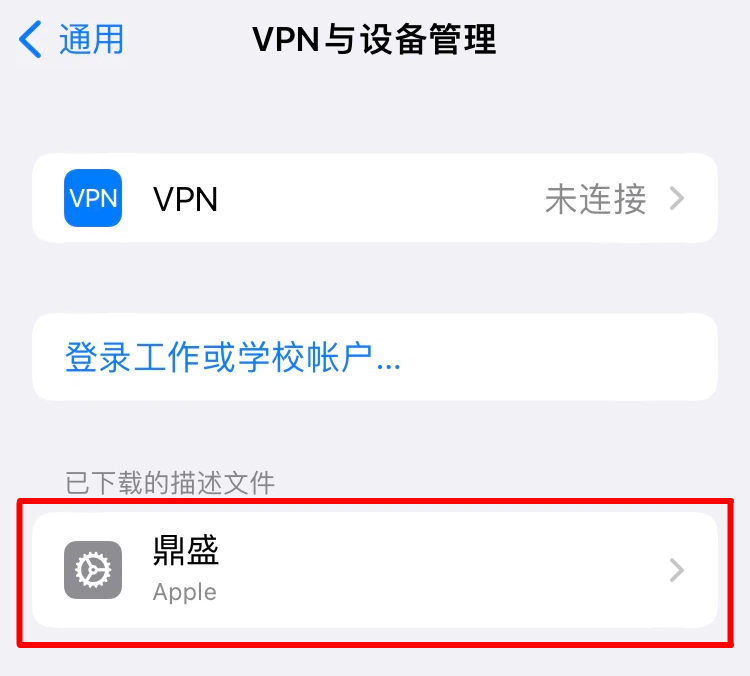Go back to 通用 settings
The image size is (750, 676).
(x=71, y=39)
